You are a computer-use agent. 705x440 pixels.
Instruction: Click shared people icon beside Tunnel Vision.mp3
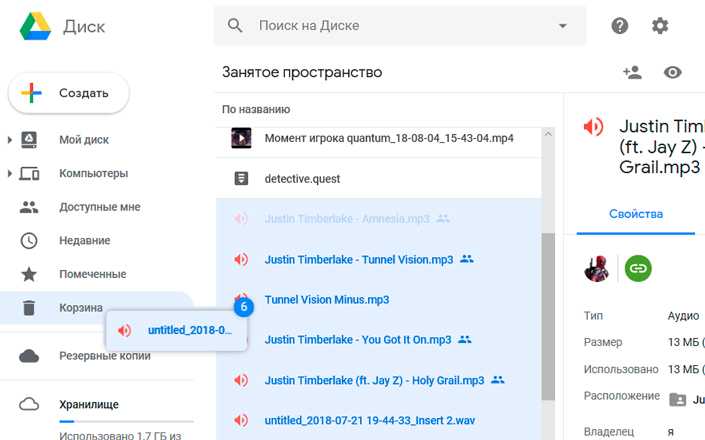[x=467, y=259]
